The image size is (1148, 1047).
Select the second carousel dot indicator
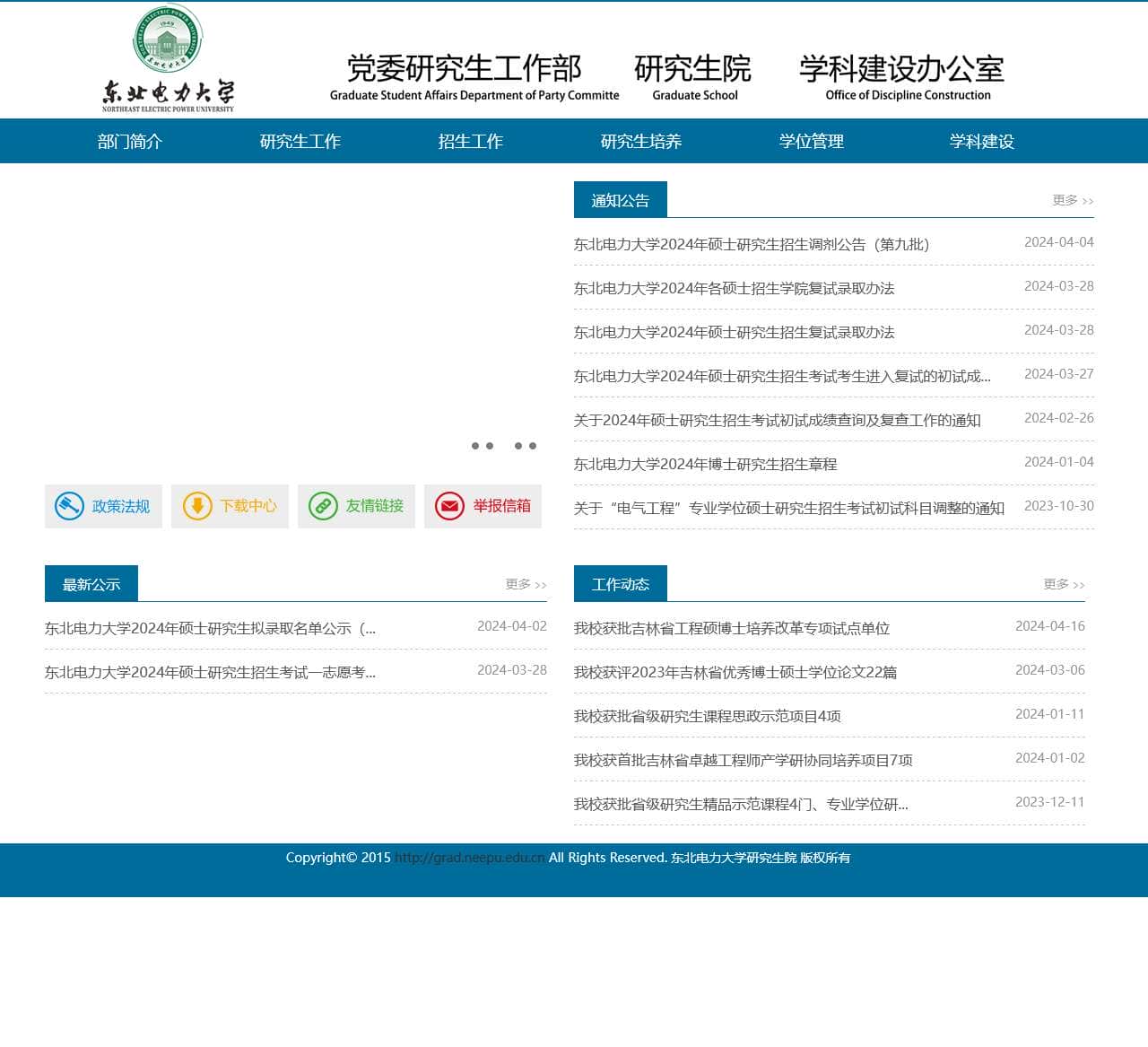[x=490, y=446]
